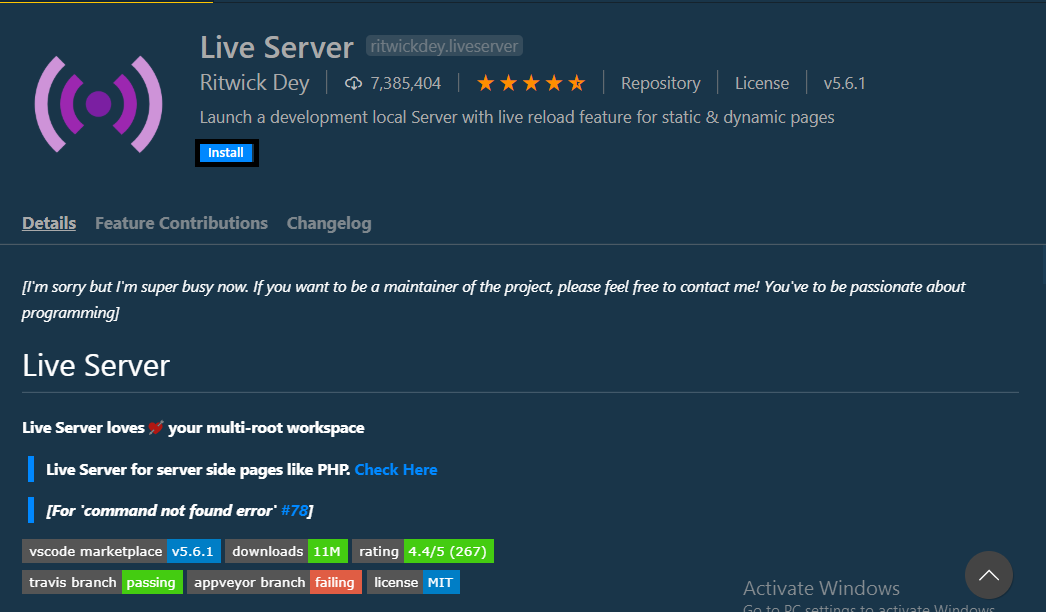Click the downloads 11M badge
The image size is (1046, 612).
286,551
